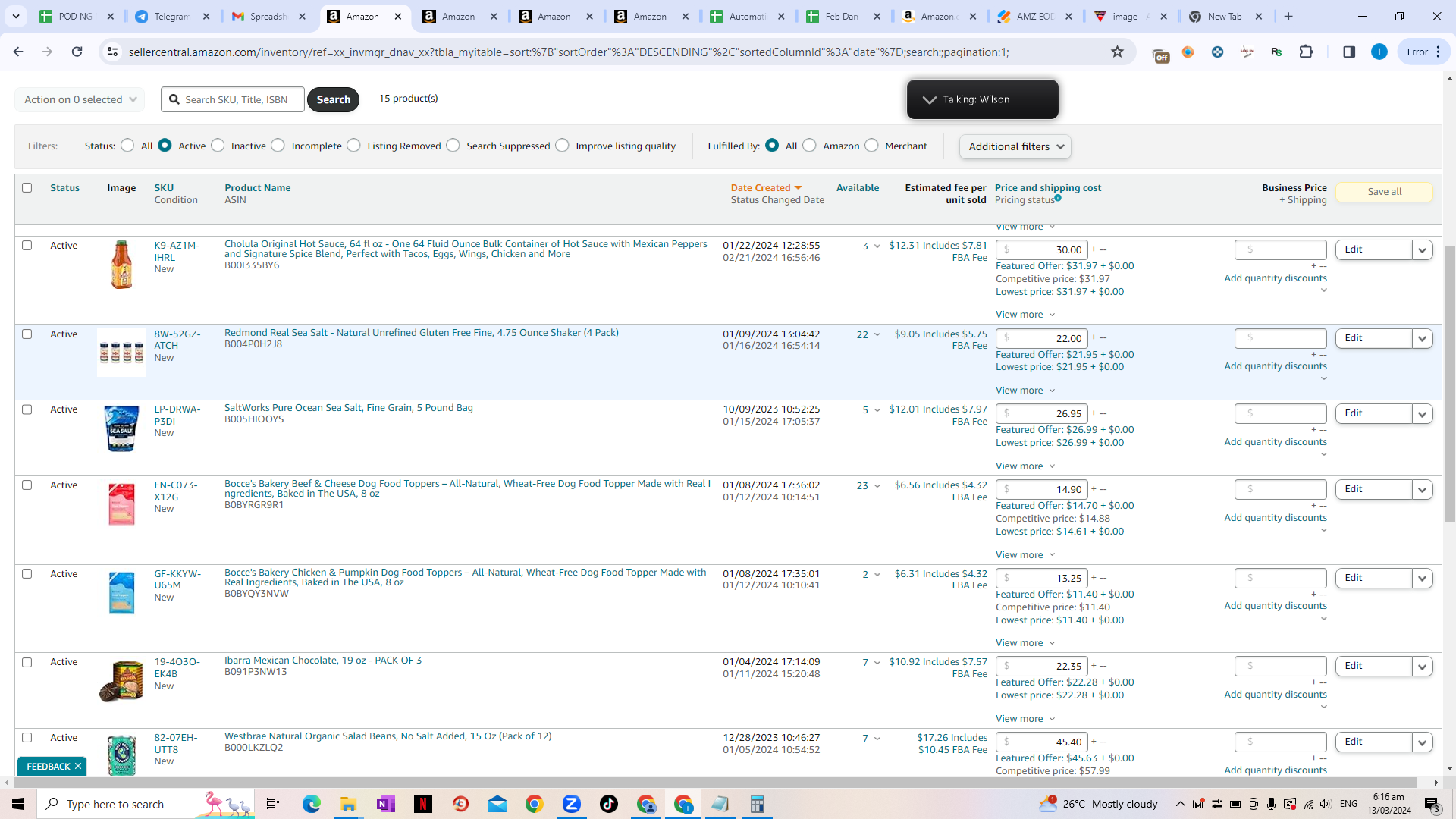Open Netflix from taskbar
Screen dimensions: 1456x819
click(x=422, y=804)
